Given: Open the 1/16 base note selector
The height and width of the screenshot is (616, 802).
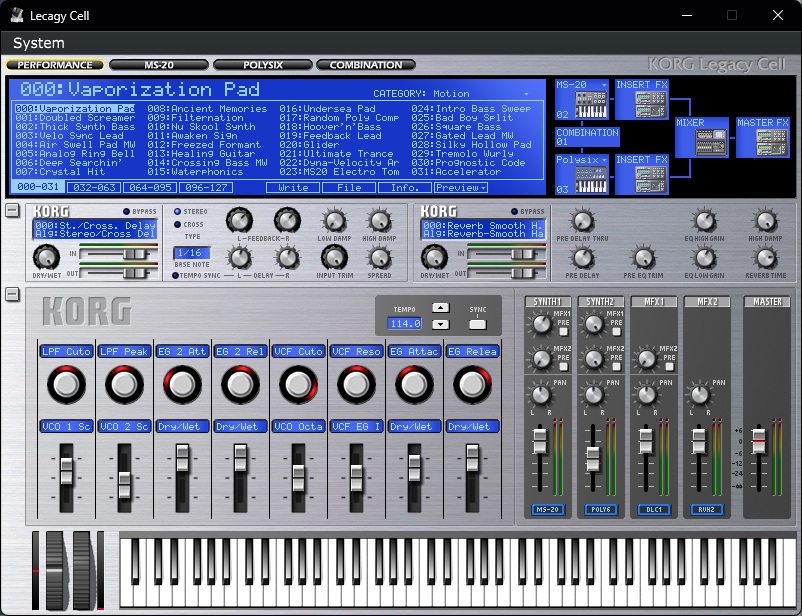Looking at the screenshot, I should (192, 253).
